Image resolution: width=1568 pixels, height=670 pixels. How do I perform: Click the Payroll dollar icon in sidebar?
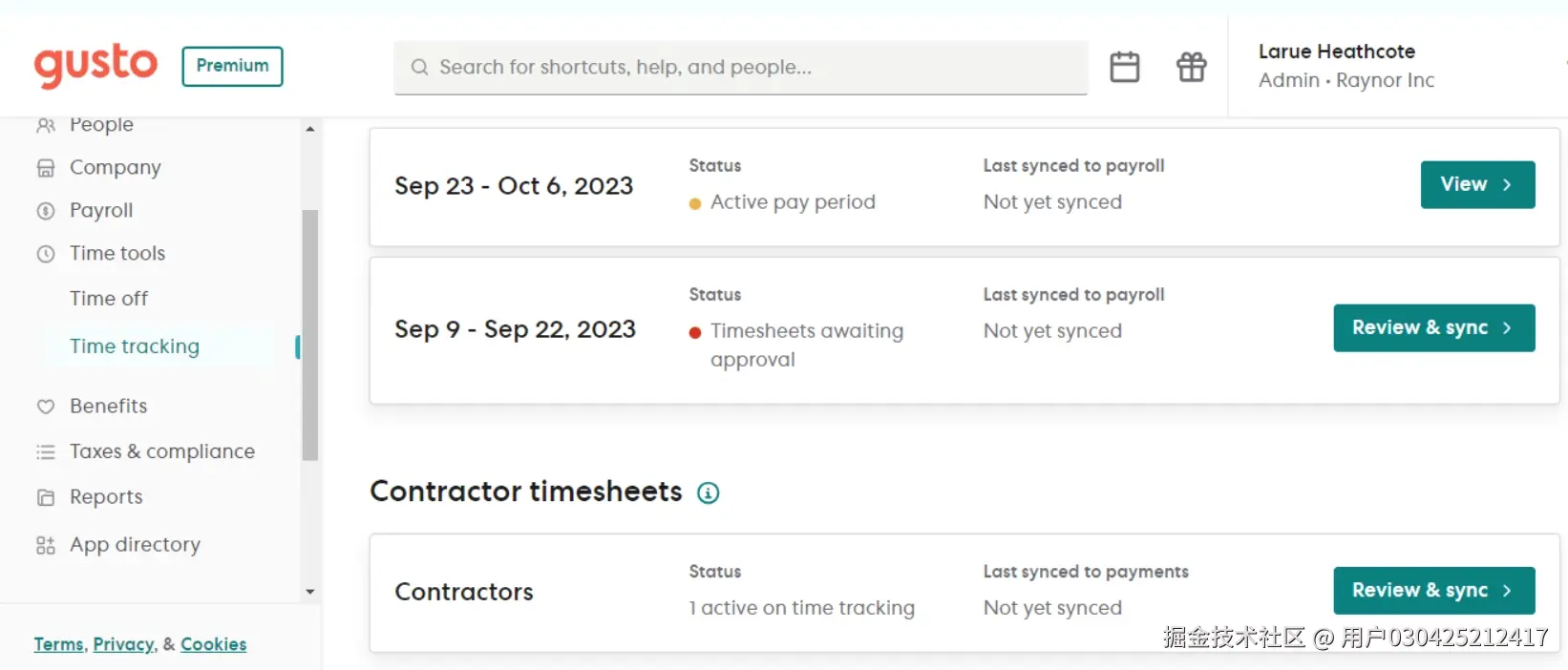pyautogui.click(x=46, y=211)
